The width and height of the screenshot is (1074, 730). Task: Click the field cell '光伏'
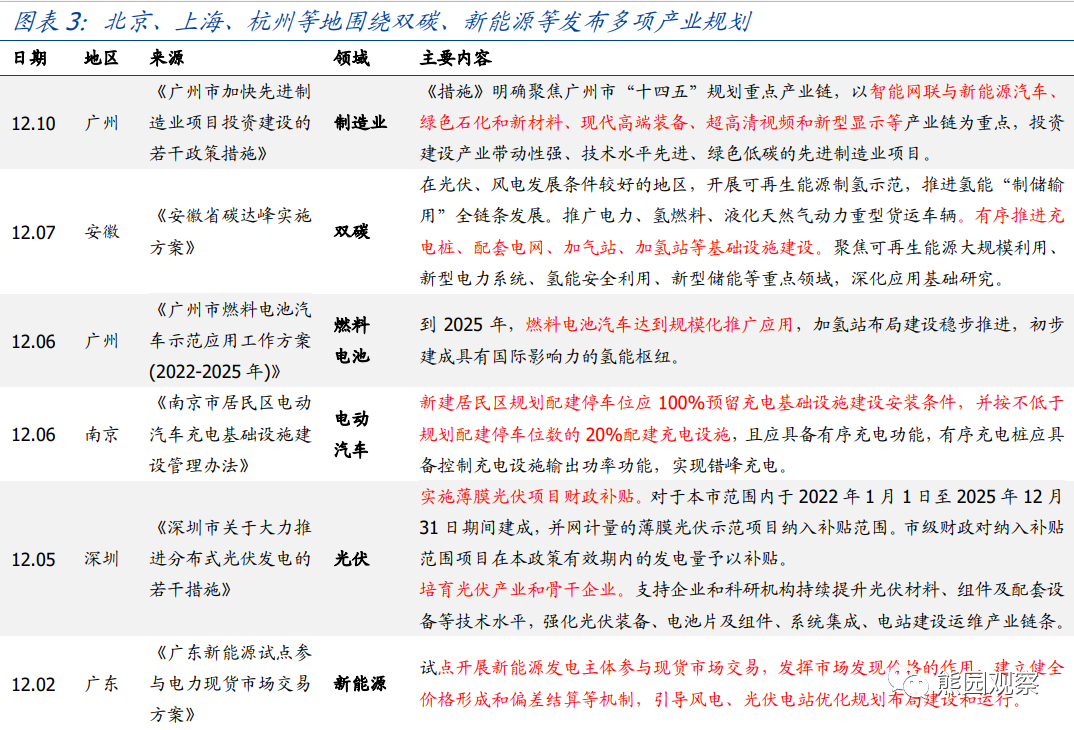pyautogui.click(x=351, y=559)
